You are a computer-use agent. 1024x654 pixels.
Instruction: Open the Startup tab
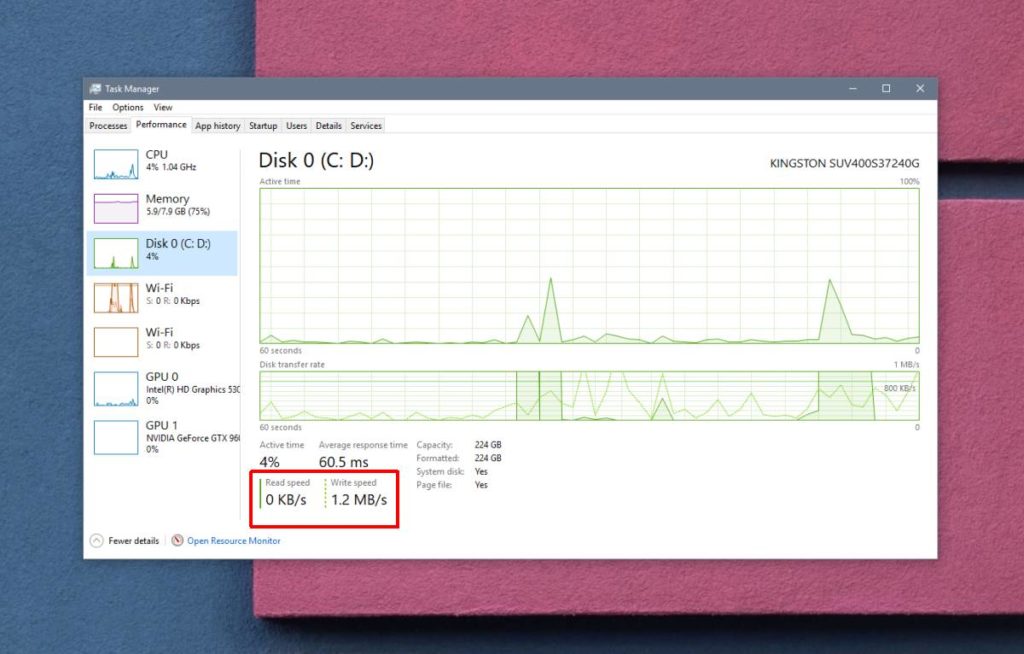[263, 125]
